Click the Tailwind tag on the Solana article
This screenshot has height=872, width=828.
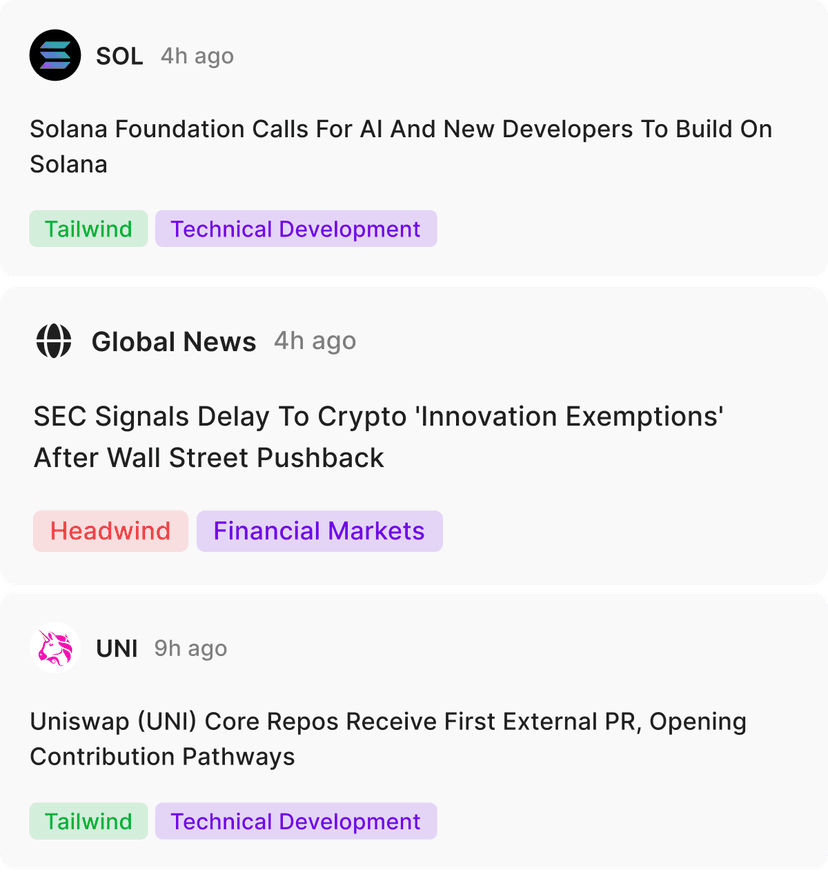[x=88, y=229]
